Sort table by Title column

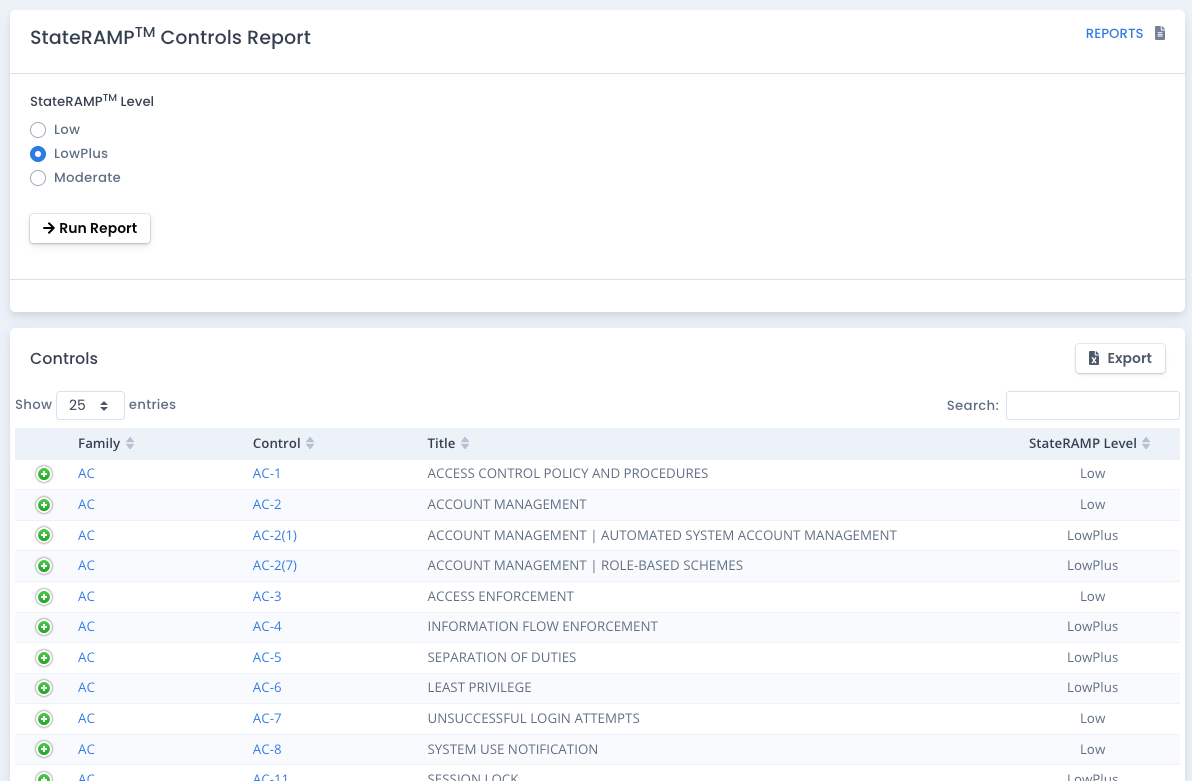448,443
